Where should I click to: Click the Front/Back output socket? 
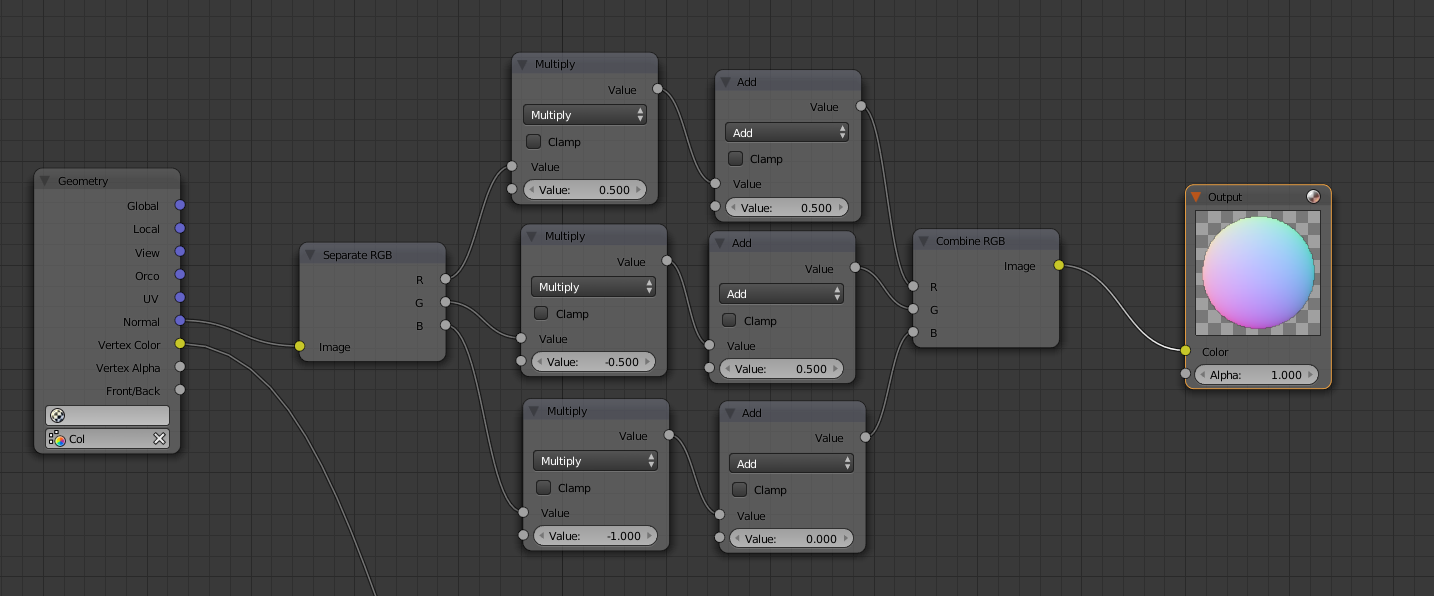tap(180, 390)
